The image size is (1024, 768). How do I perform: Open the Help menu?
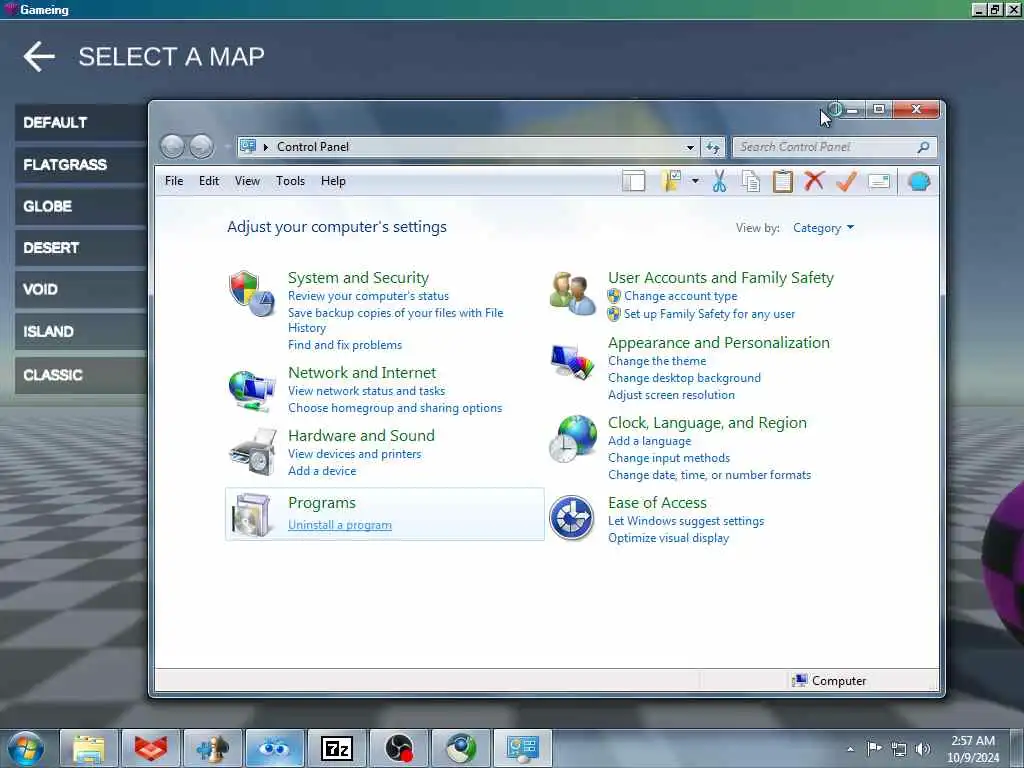click(333, 181)
